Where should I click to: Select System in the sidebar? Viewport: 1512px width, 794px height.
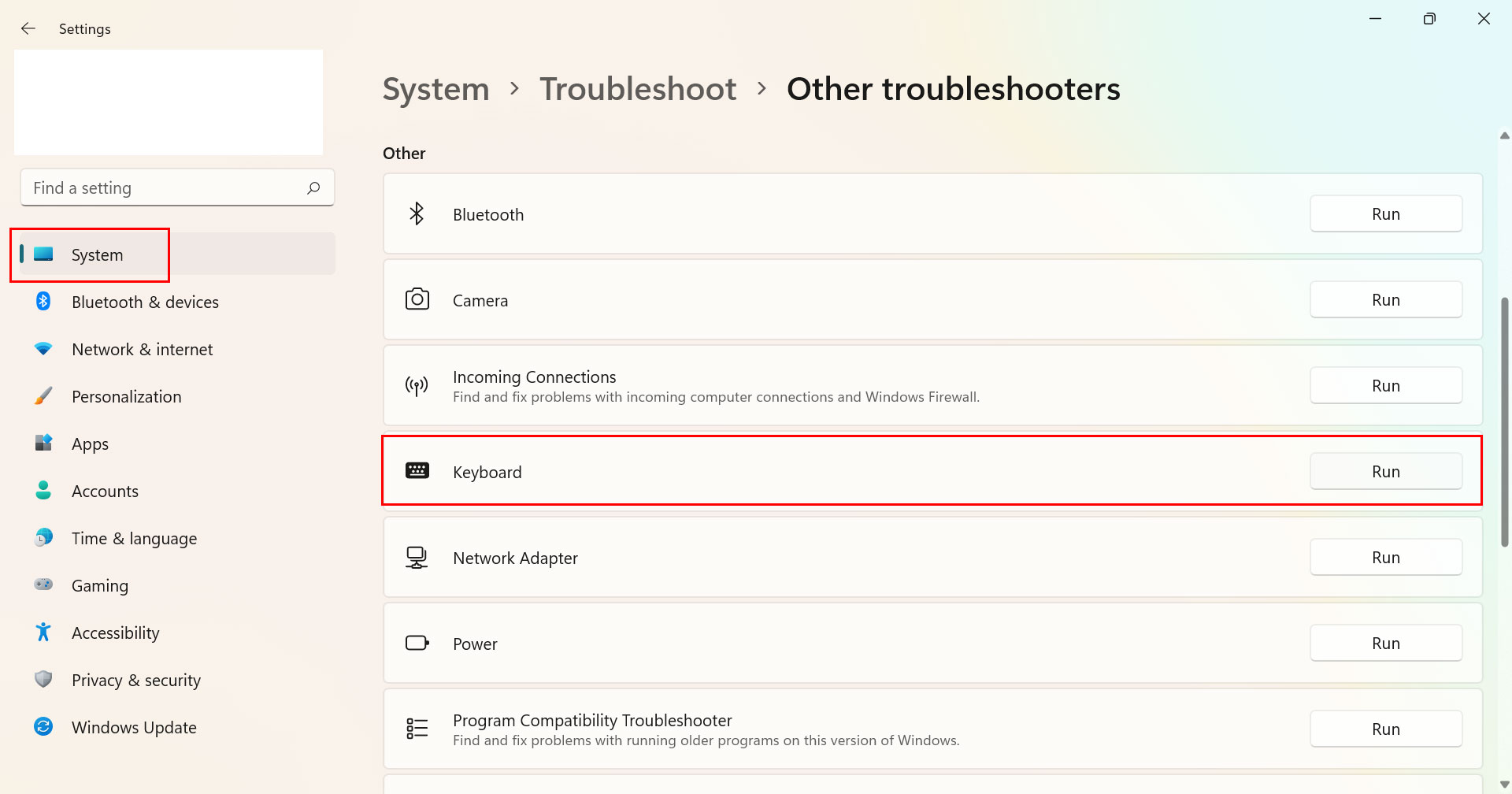click(97, 254)
